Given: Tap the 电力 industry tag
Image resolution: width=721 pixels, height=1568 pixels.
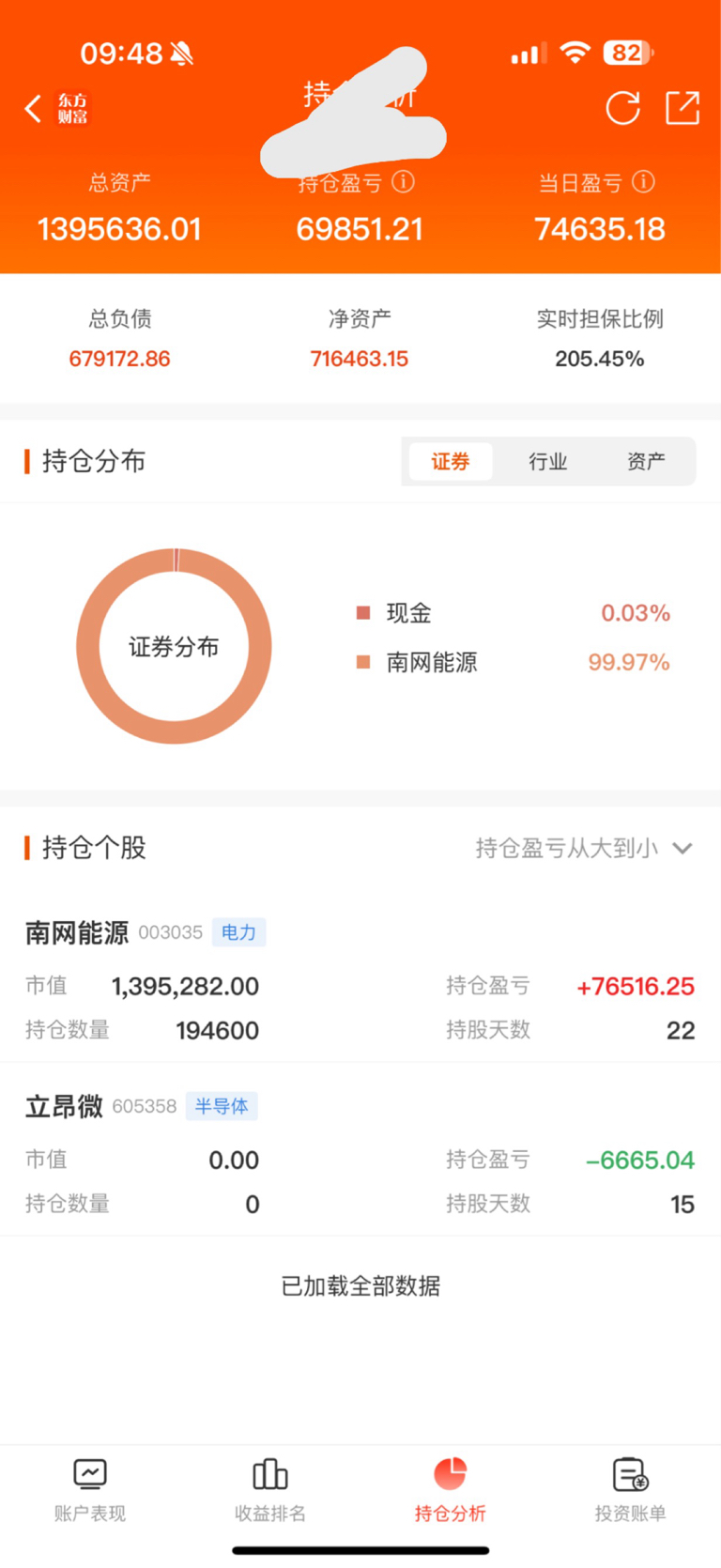Looking at the screenshot, I should pyautogui.click(x=238, y=932).
